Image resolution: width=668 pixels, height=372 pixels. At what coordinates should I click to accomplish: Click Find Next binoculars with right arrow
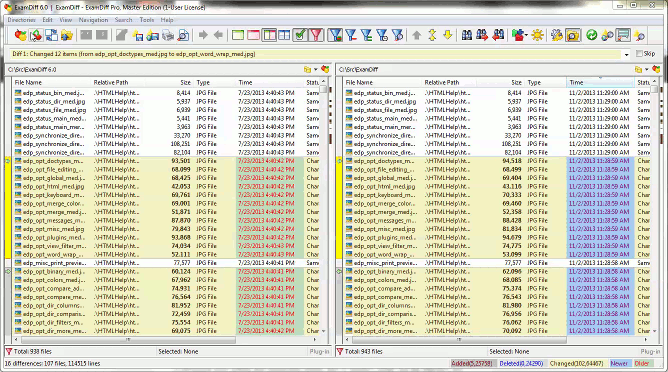(x=482, y=35)
